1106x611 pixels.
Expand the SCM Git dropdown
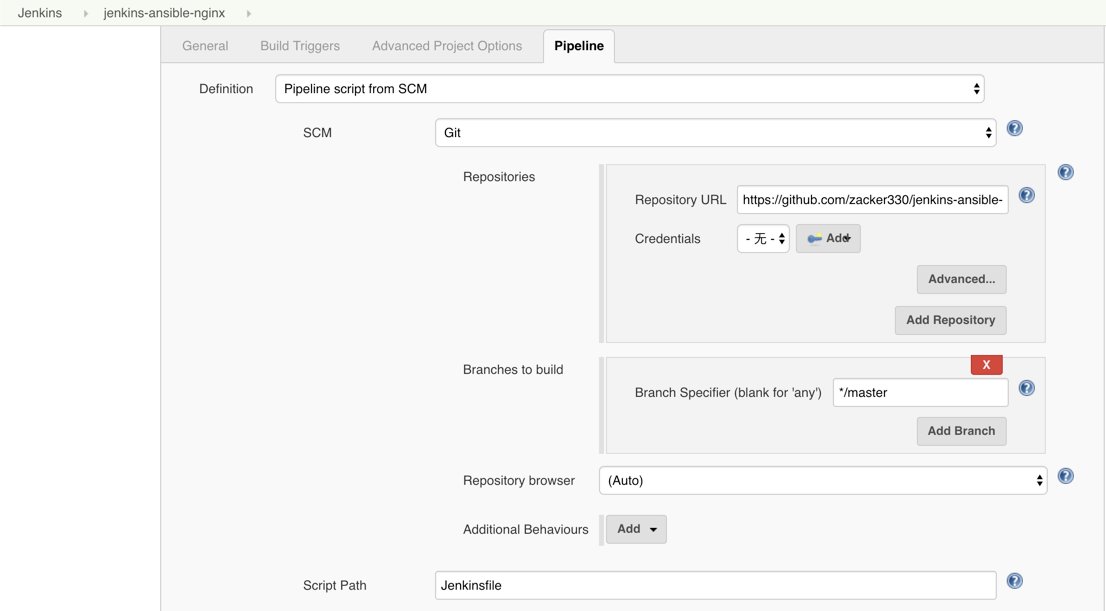pyautogui.click(x=715, y=133)
